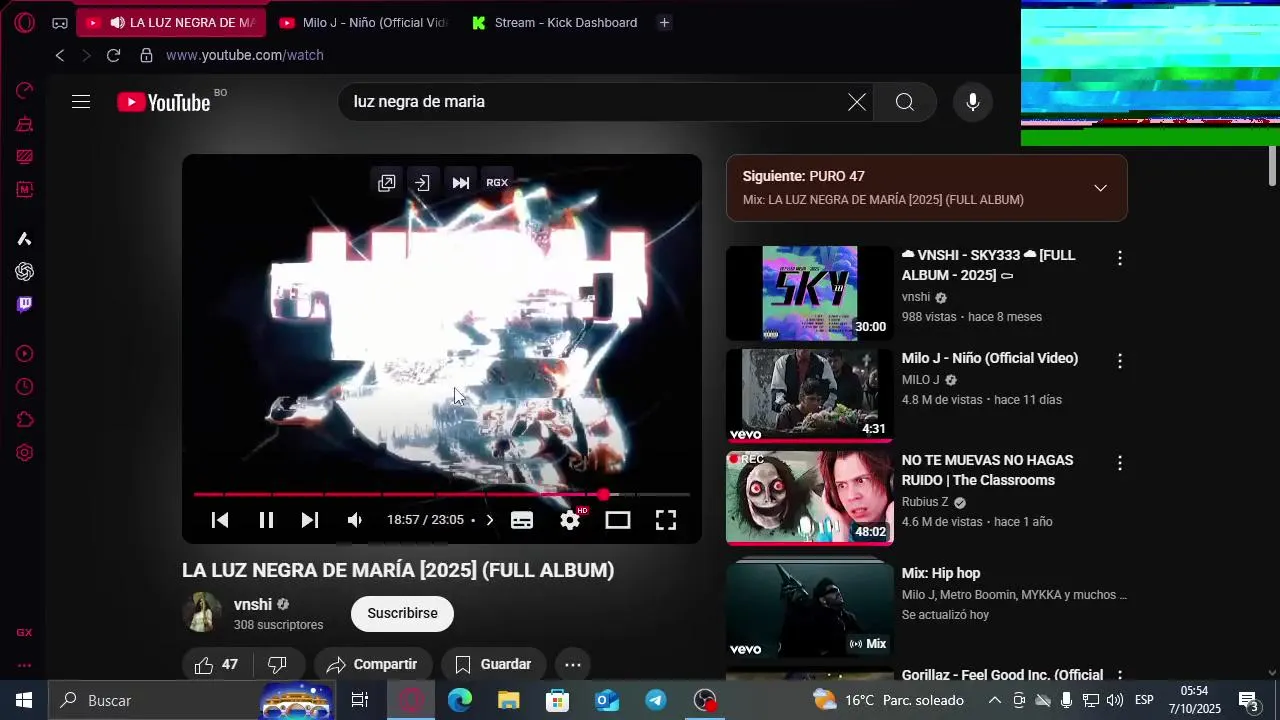Open the Opera GX main menu logo
The image size is (1280, 720).
[x=24, y=22]
